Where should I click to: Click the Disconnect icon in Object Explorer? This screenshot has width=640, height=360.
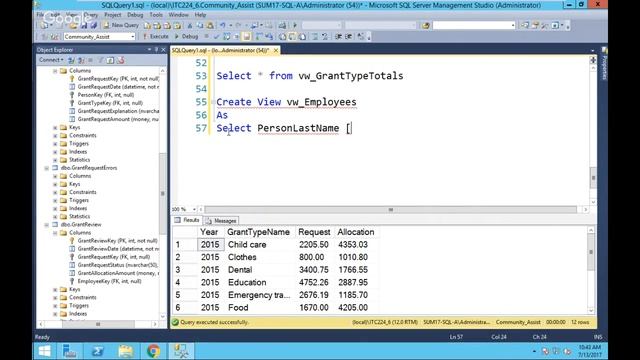click(x=81, y=60)
